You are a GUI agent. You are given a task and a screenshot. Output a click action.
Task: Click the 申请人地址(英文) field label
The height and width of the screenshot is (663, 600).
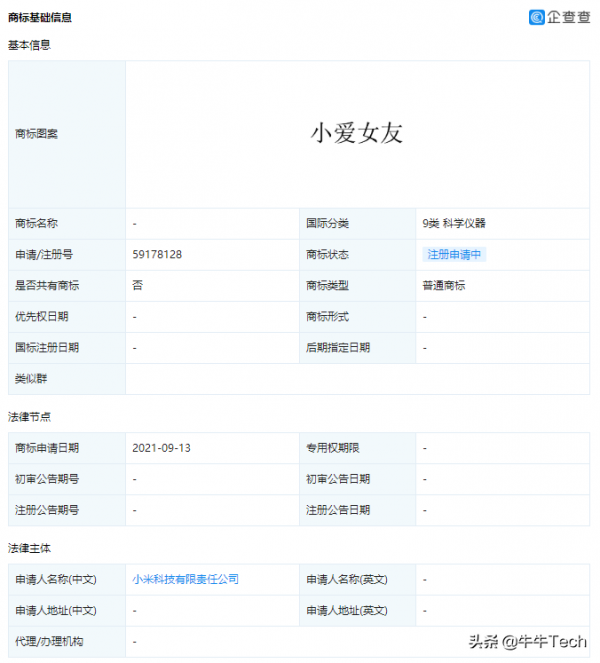coord(347,611)
